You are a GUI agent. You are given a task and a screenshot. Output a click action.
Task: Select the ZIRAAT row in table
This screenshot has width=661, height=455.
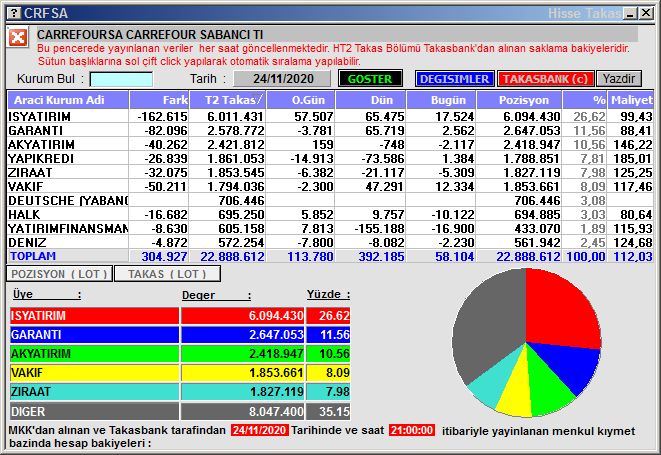pyautogui.click(x=330, y=172)
